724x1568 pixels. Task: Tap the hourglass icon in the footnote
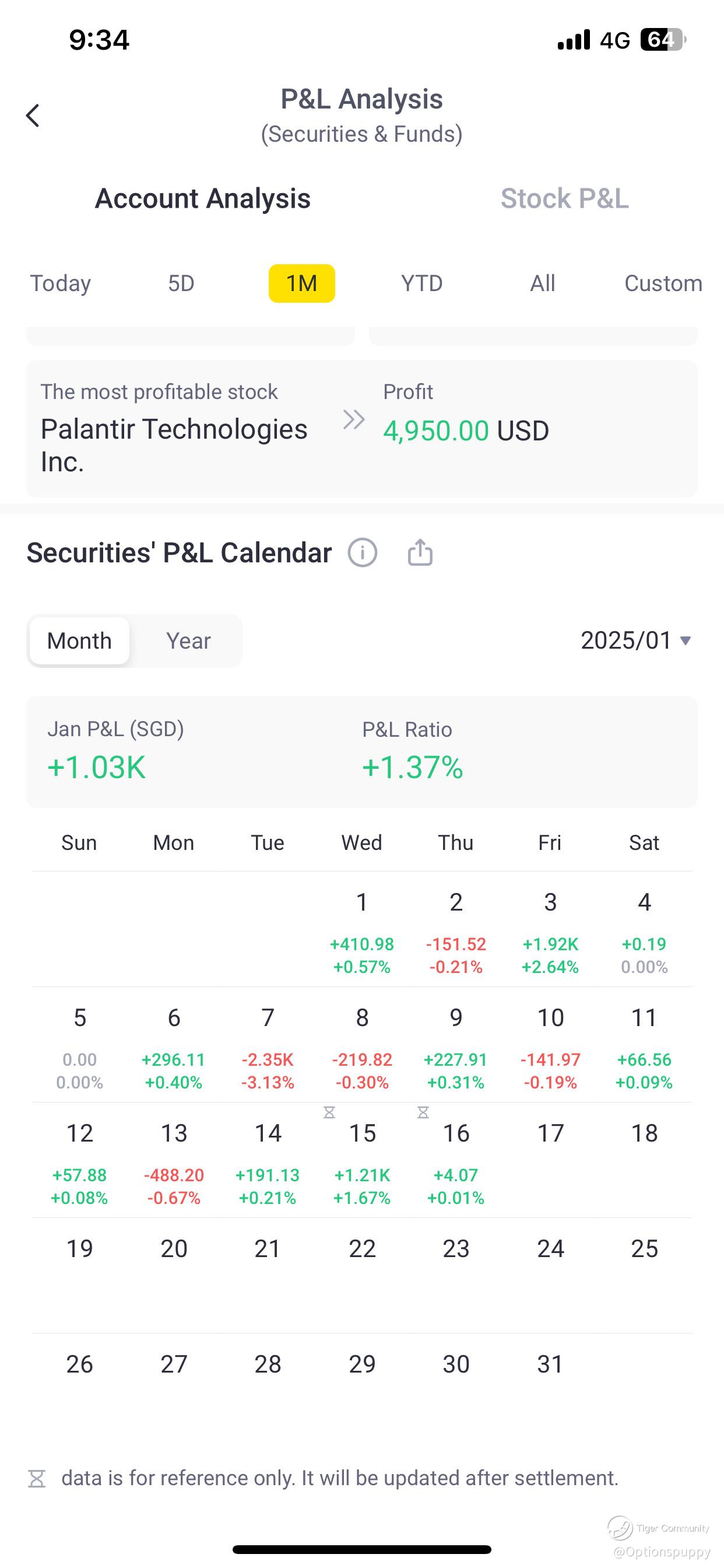point(37,1479)
